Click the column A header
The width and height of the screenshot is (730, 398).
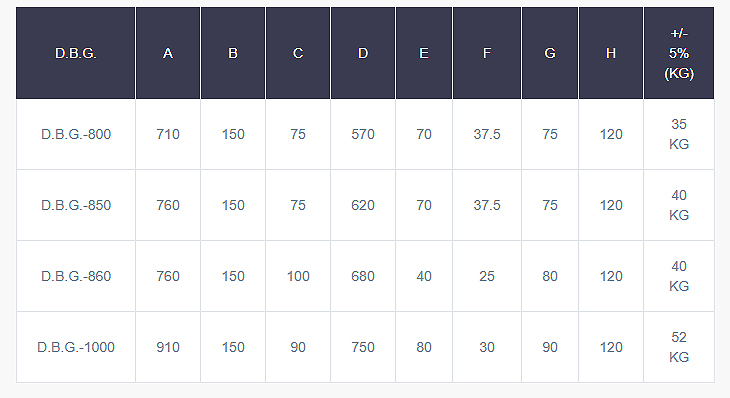pos(168,54)
